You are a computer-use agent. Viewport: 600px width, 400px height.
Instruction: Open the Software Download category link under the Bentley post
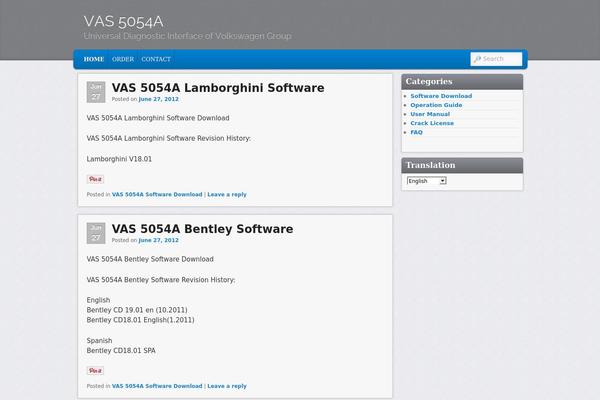[x=157, y=386]
